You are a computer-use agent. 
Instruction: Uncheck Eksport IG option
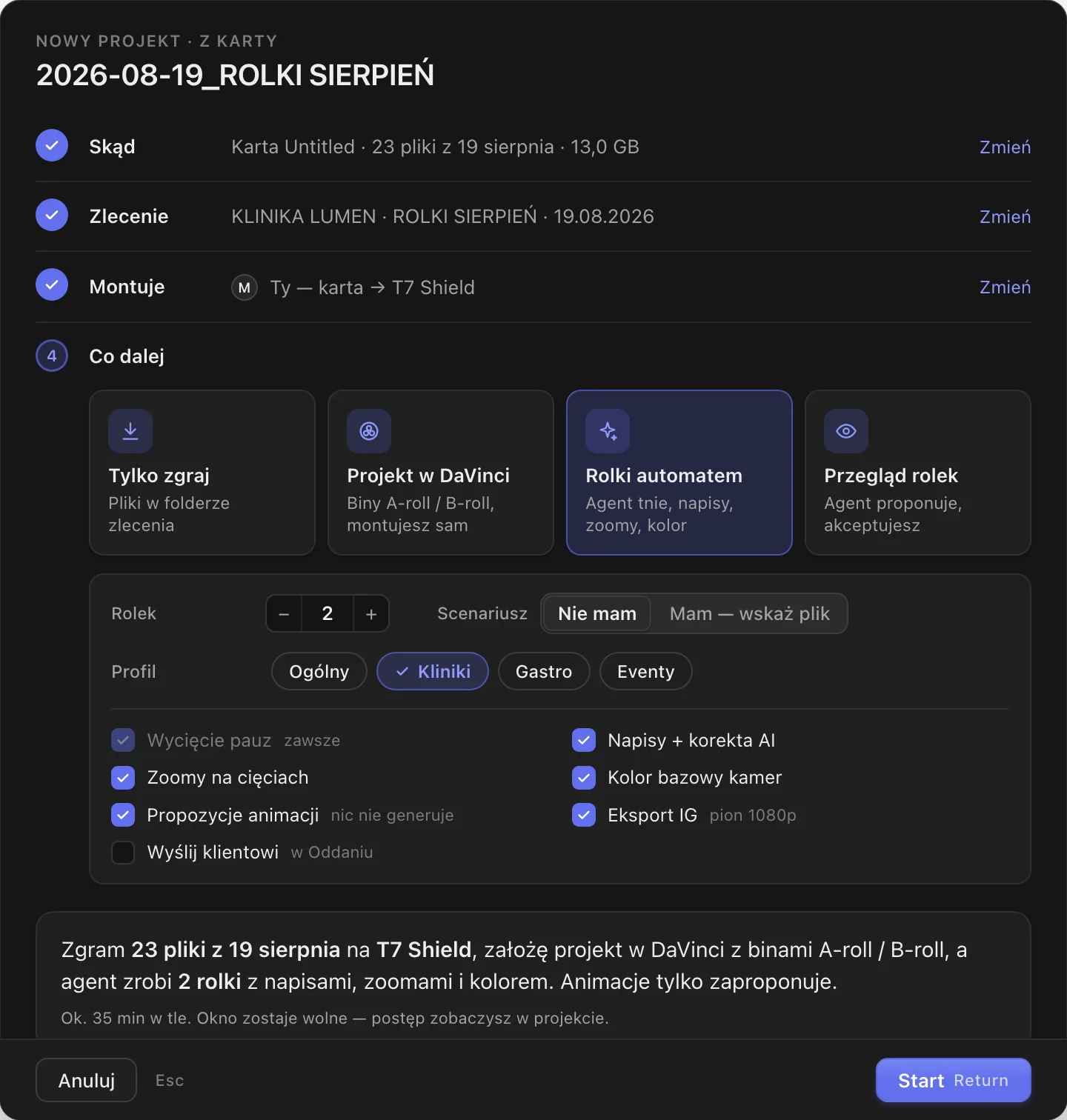point(584,815)
